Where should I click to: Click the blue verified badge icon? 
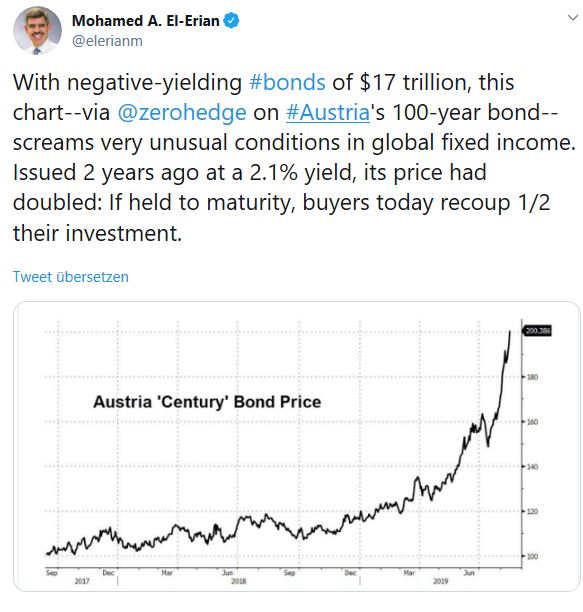click(x=231, y=21)
